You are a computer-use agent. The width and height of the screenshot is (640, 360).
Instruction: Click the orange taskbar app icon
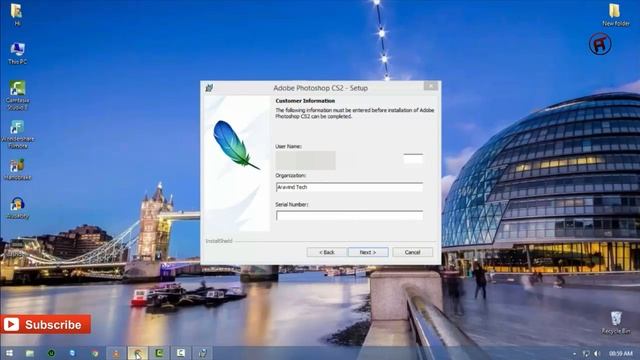point(116,353)
